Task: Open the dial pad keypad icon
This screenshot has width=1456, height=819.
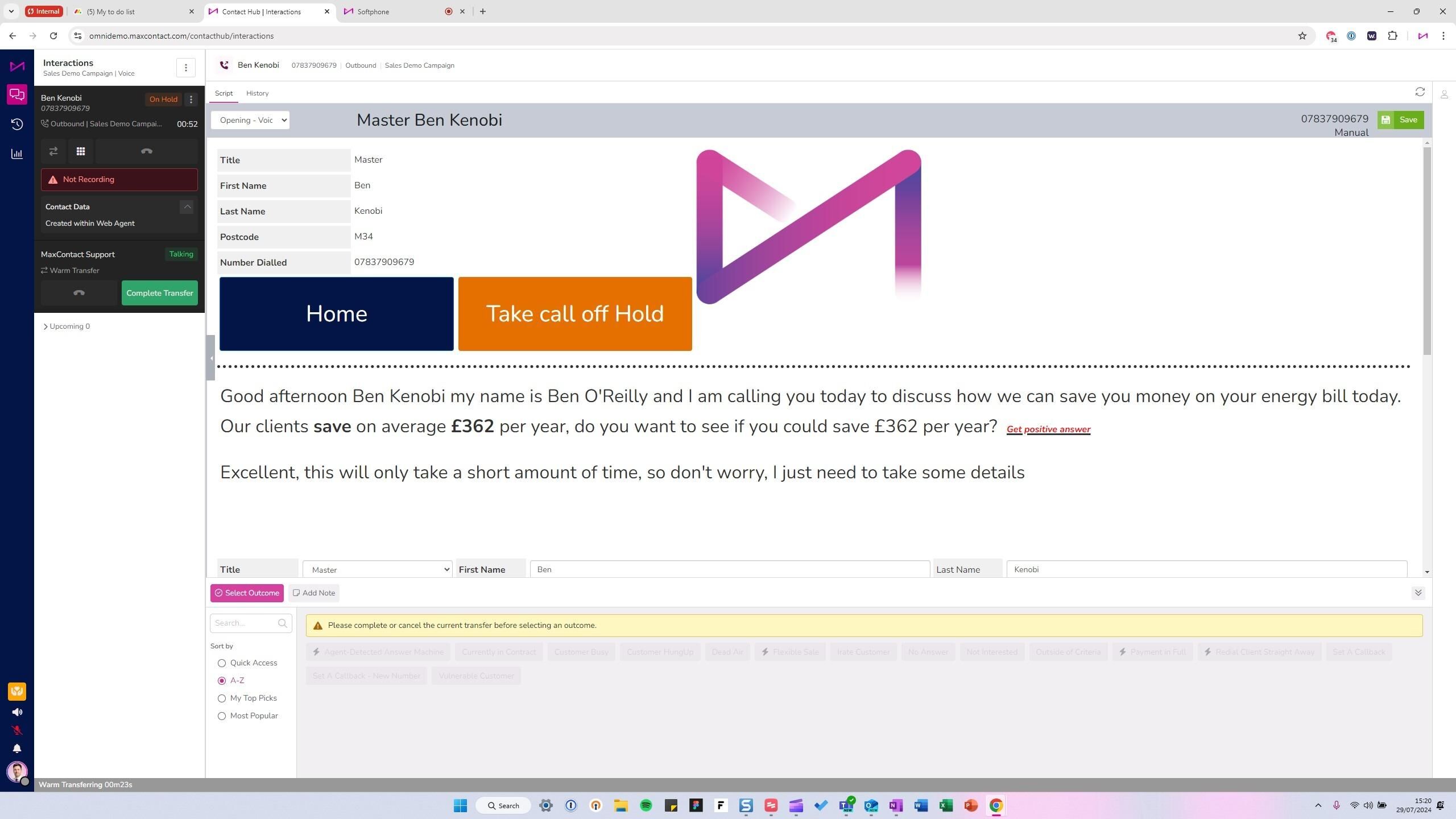Action: 81,151
